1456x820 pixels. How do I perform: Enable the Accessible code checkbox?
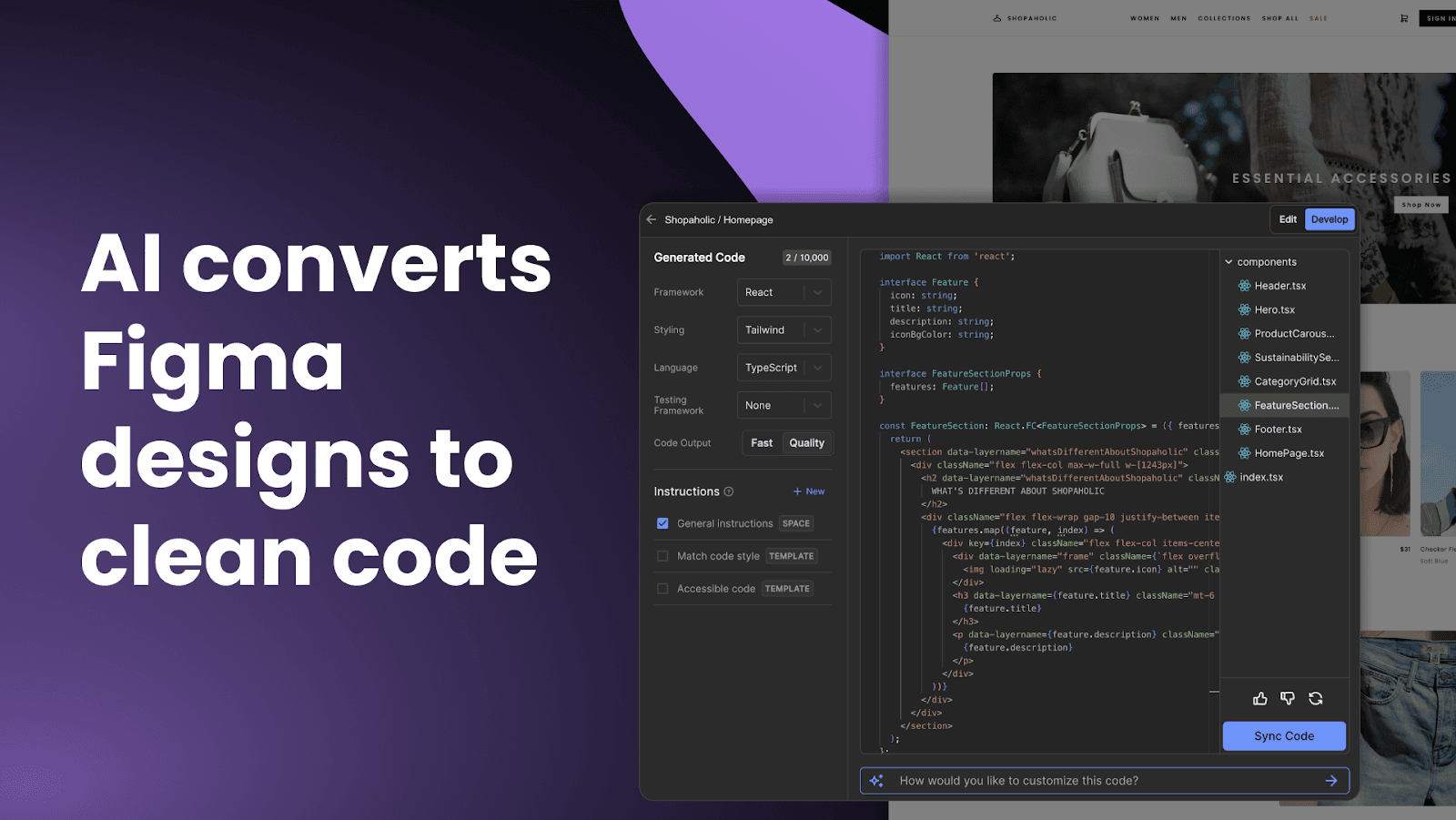(x=662, y=589)
